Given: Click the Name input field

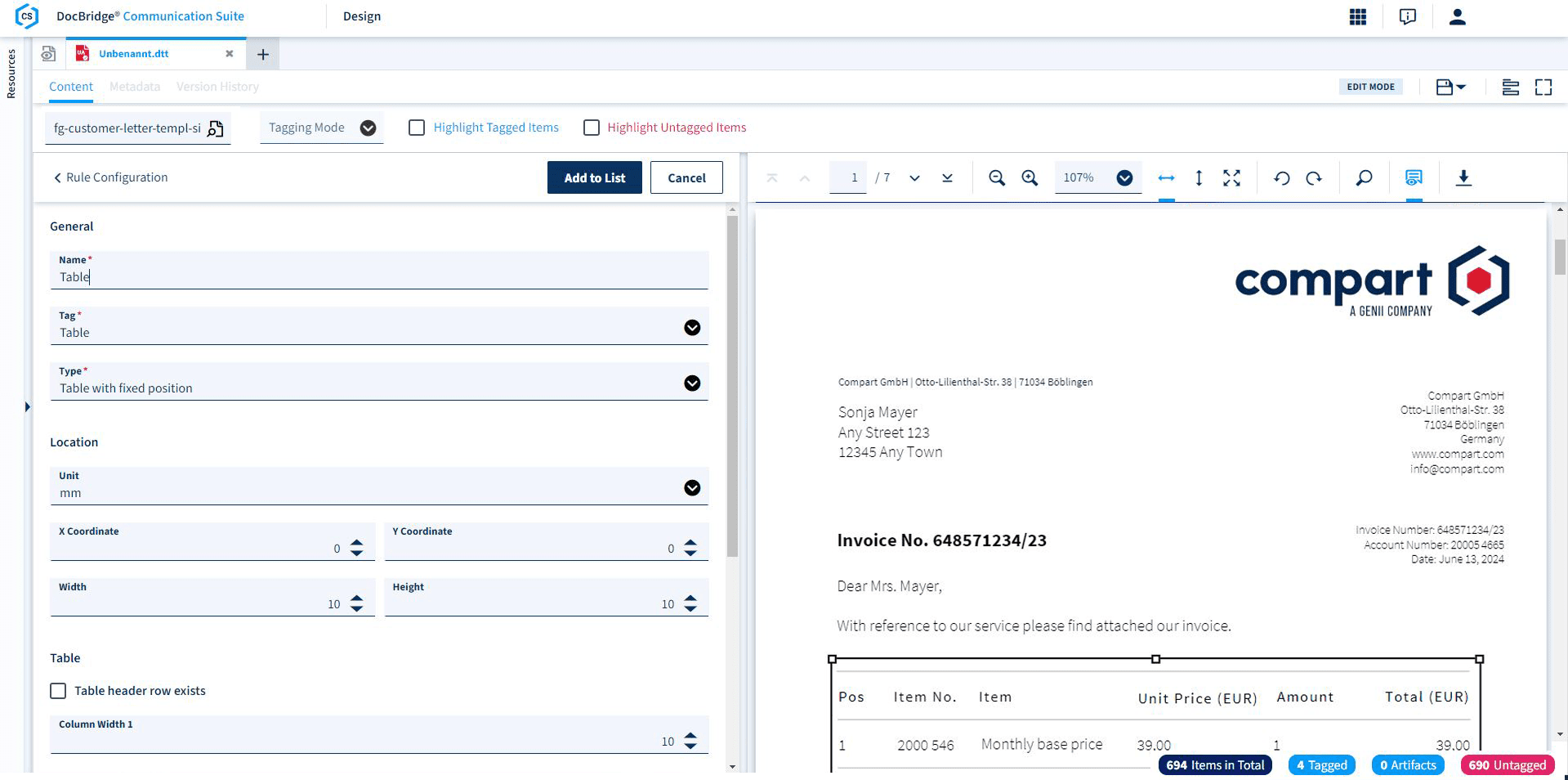Looking at the screenshot, I should pyautogui.click(x=378, y=277).
